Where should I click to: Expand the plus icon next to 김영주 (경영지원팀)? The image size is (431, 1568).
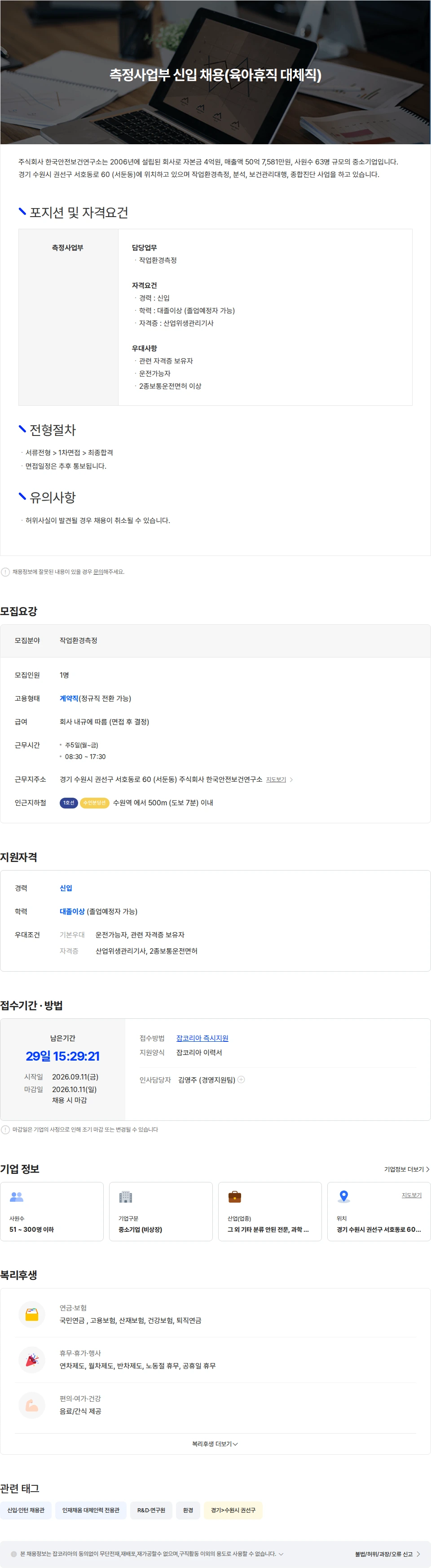(242, 1079)
